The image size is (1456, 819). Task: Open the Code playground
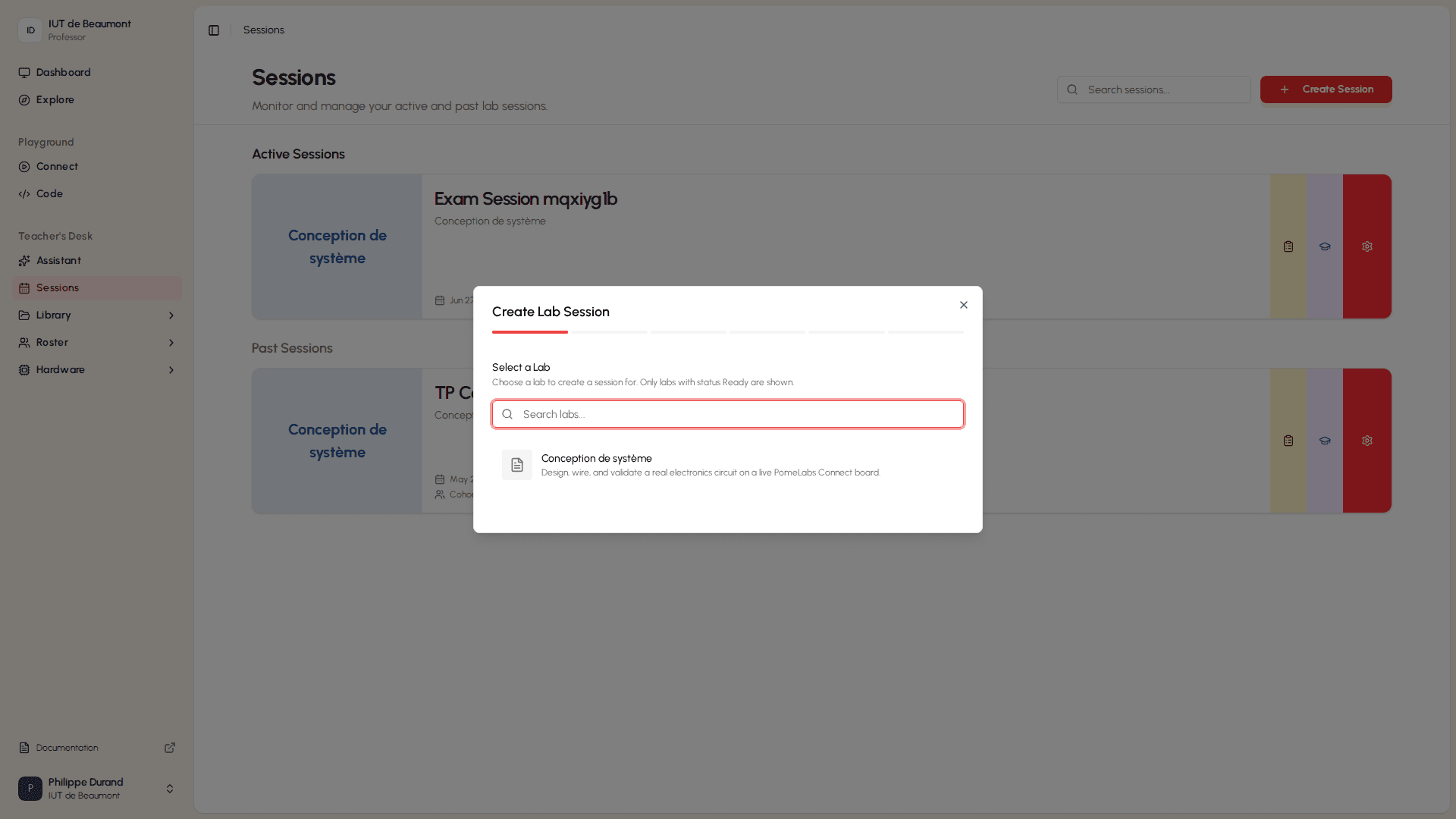pos(97,194)
